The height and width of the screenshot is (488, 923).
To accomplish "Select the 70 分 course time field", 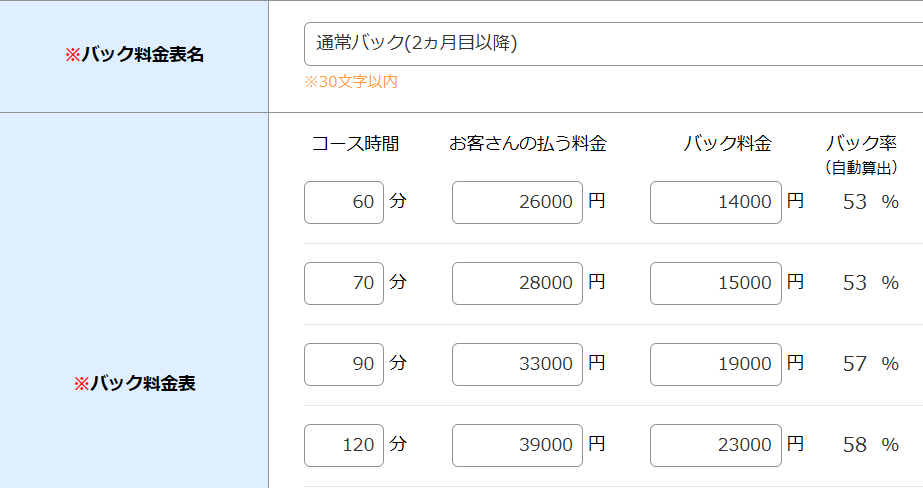I will (x=344, y=283).
